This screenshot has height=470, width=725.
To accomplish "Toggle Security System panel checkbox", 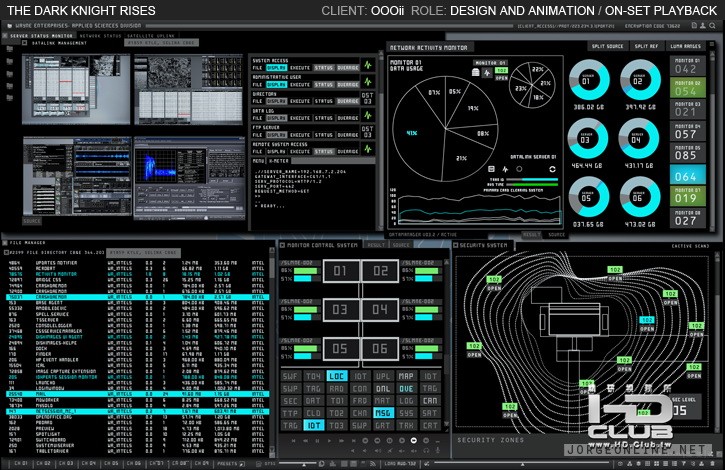I will click(455, 245).
